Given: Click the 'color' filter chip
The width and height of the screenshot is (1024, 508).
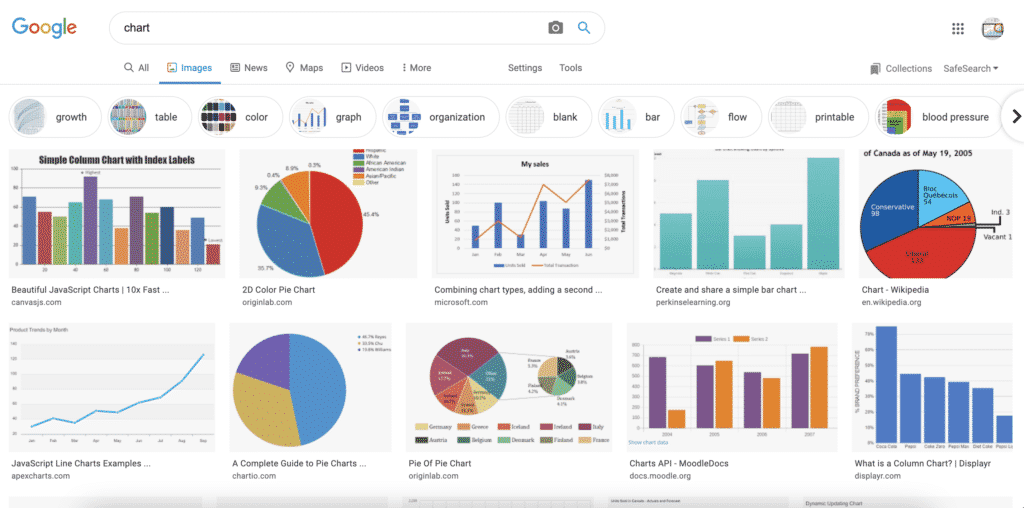Looking at the screenshot, I should pyautogui.click(x=239, y=117).
